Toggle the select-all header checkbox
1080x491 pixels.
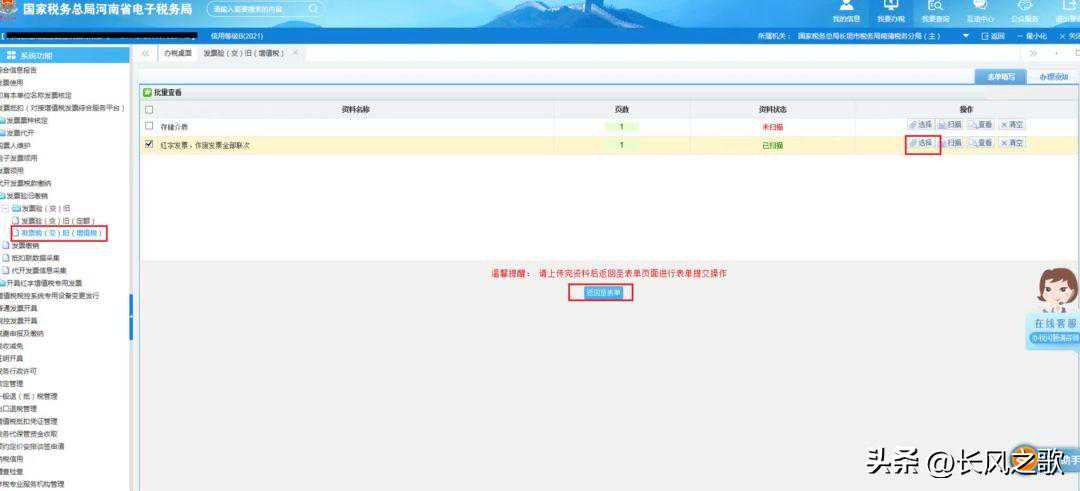(x=149, y=109)
